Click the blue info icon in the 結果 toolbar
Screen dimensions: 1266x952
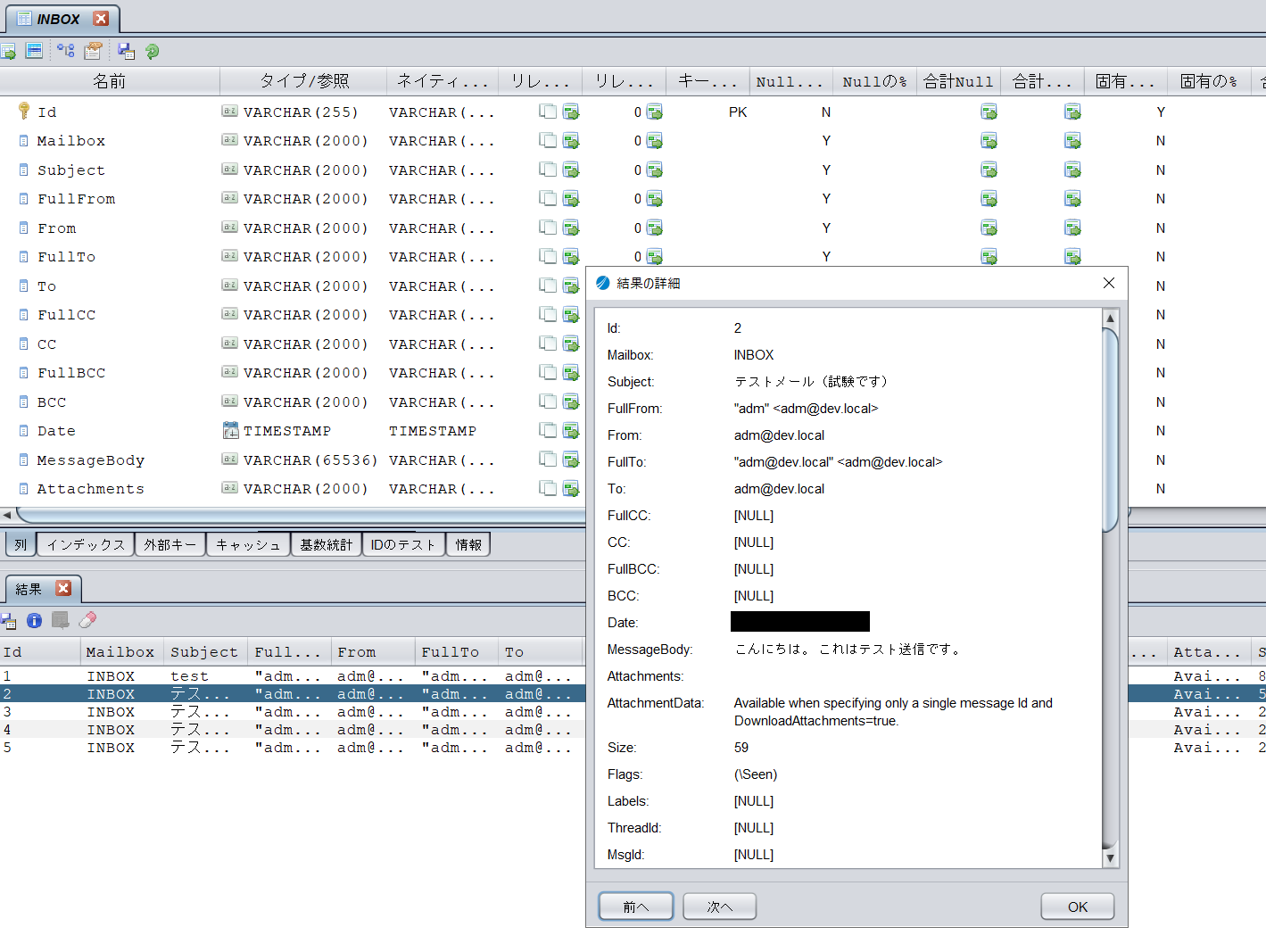coord(35,620)
